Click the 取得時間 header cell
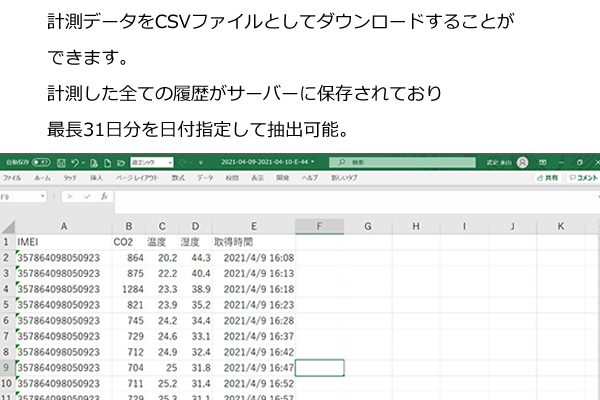This screenshot has width=600, height=400. click(x=254, y=242)
